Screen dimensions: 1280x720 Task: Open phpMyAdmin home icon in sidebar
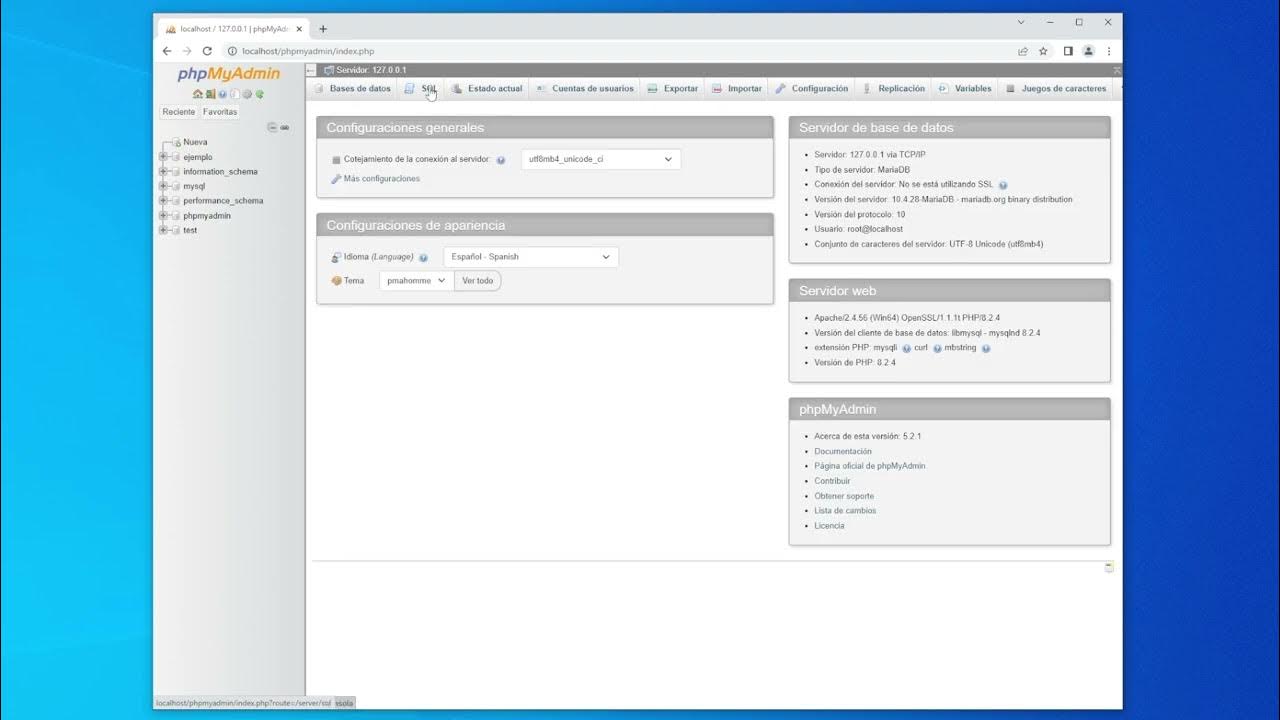coord(198,94)
